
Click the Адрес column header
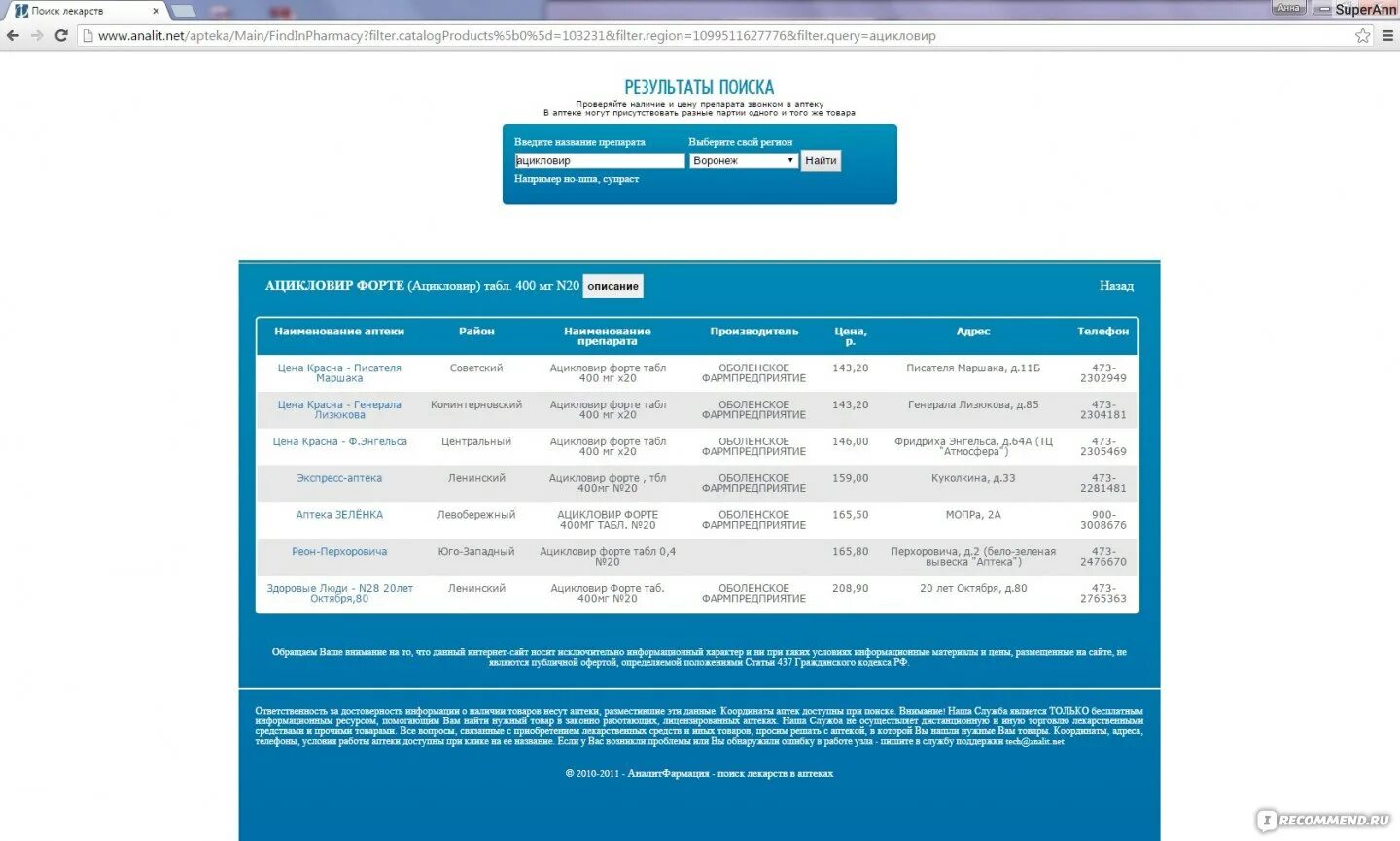(973, 332)
